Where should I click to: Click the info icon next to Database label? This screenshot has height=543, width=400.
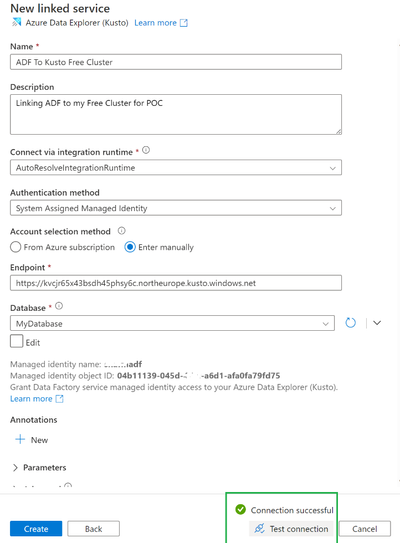click(x=59, y=306)
